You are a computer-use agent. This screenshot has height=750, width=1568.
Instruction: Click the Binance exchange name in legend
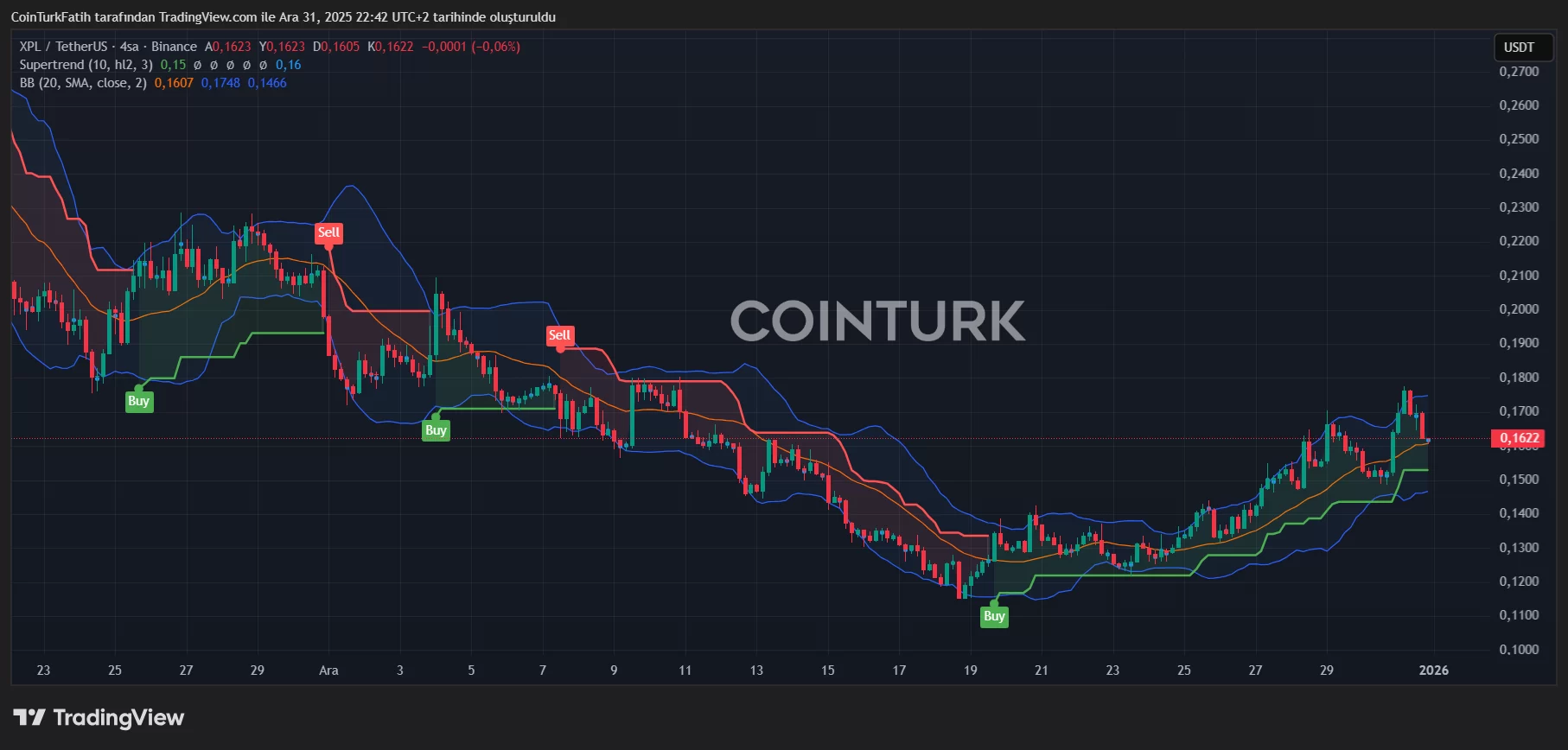pos(174,47)
